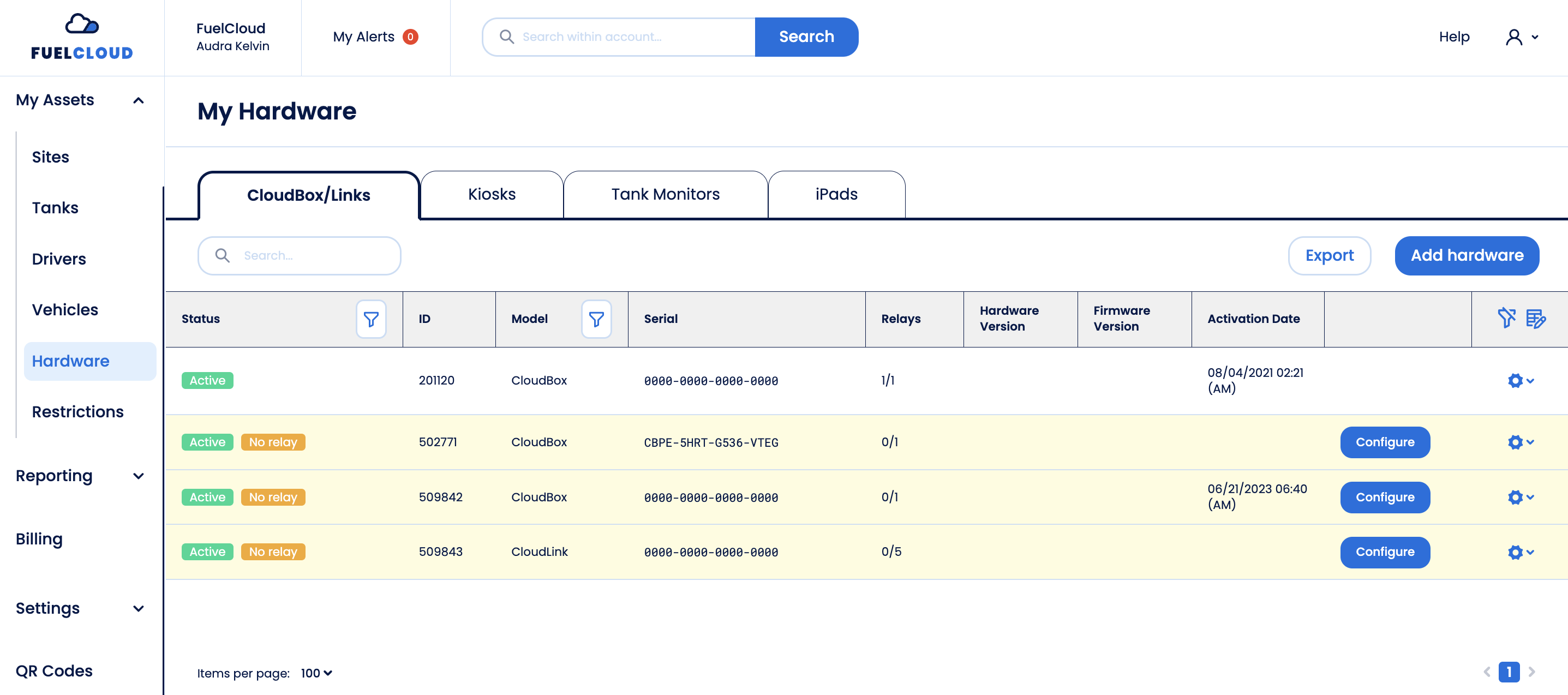Click the No relay badge for 509842
This screenshot has width=1568, height=695.
(273, 497)
